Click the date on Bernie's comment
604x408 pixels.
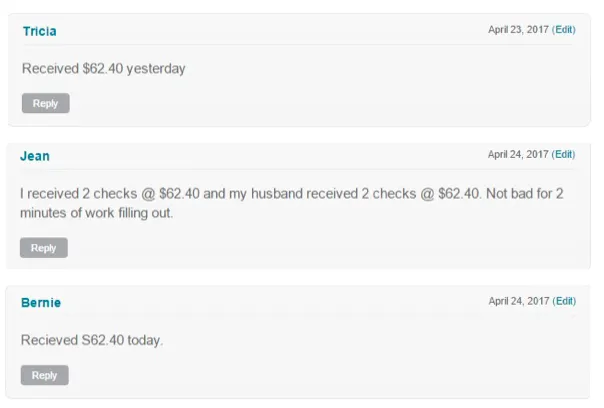point(518,301)
